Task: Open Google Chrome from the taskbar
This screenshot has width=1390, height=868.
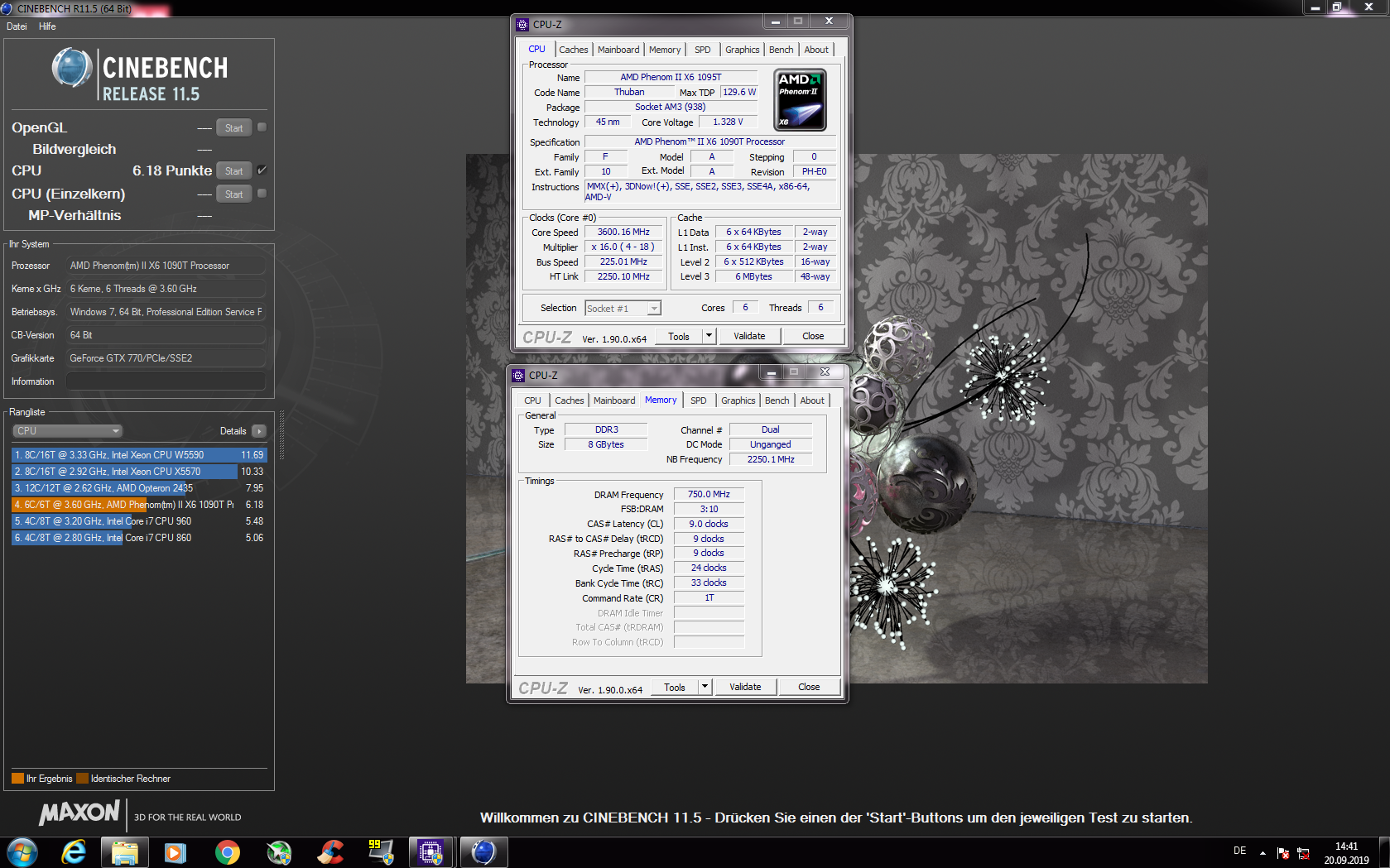Action: tap(227, 851)
